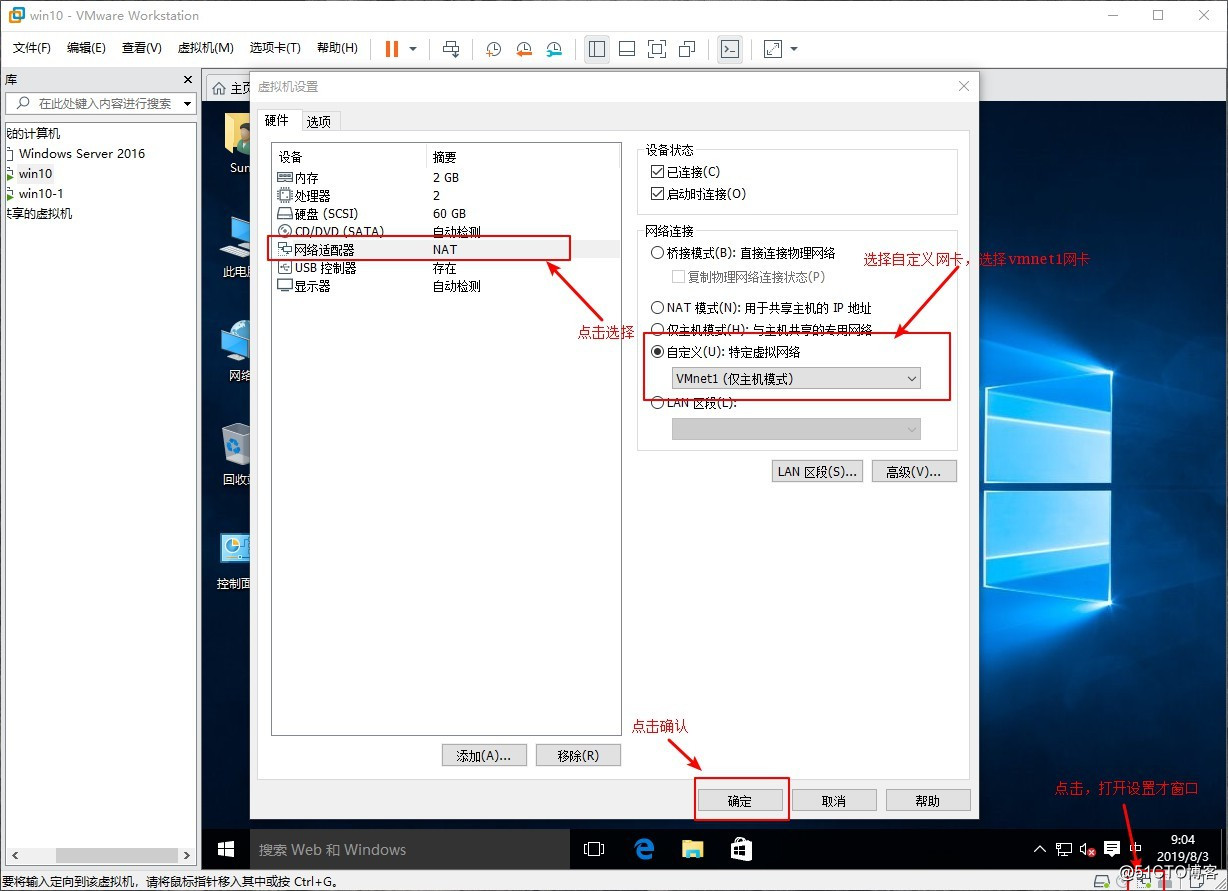Toggle the 启动时连接(O) checkbox
Image resolution: width=1228 pixels, height=891 pixels.
click(x=657, y=194)
